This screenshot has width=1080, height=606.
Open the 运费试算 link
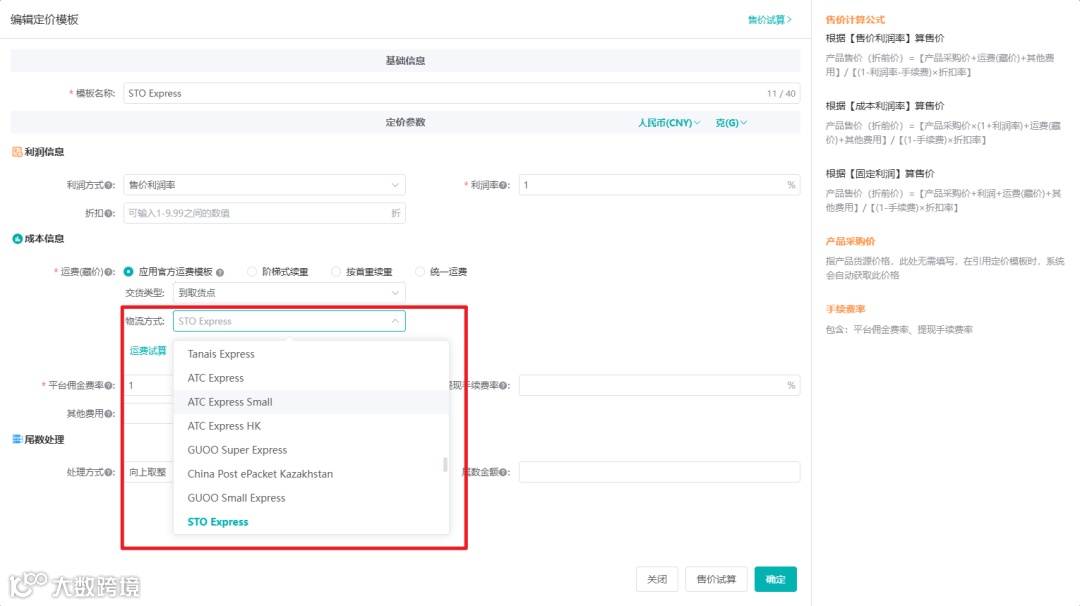point(148,351)
